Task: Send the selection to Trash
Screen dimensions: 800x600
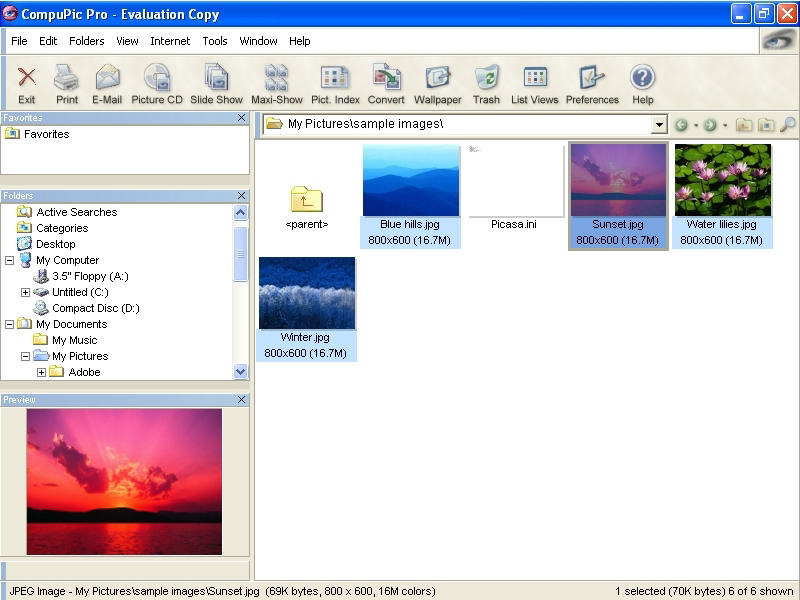Action: [x=486, y=85]
